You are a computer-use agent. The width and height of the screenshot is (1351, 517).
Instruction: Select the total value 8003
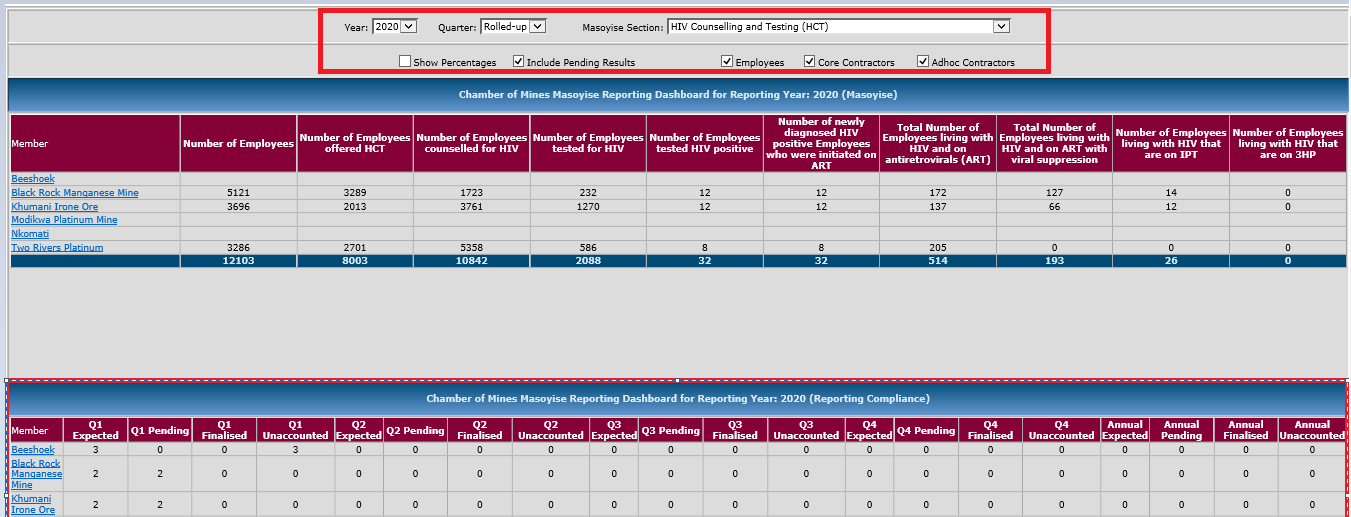(x=355, y=261)
